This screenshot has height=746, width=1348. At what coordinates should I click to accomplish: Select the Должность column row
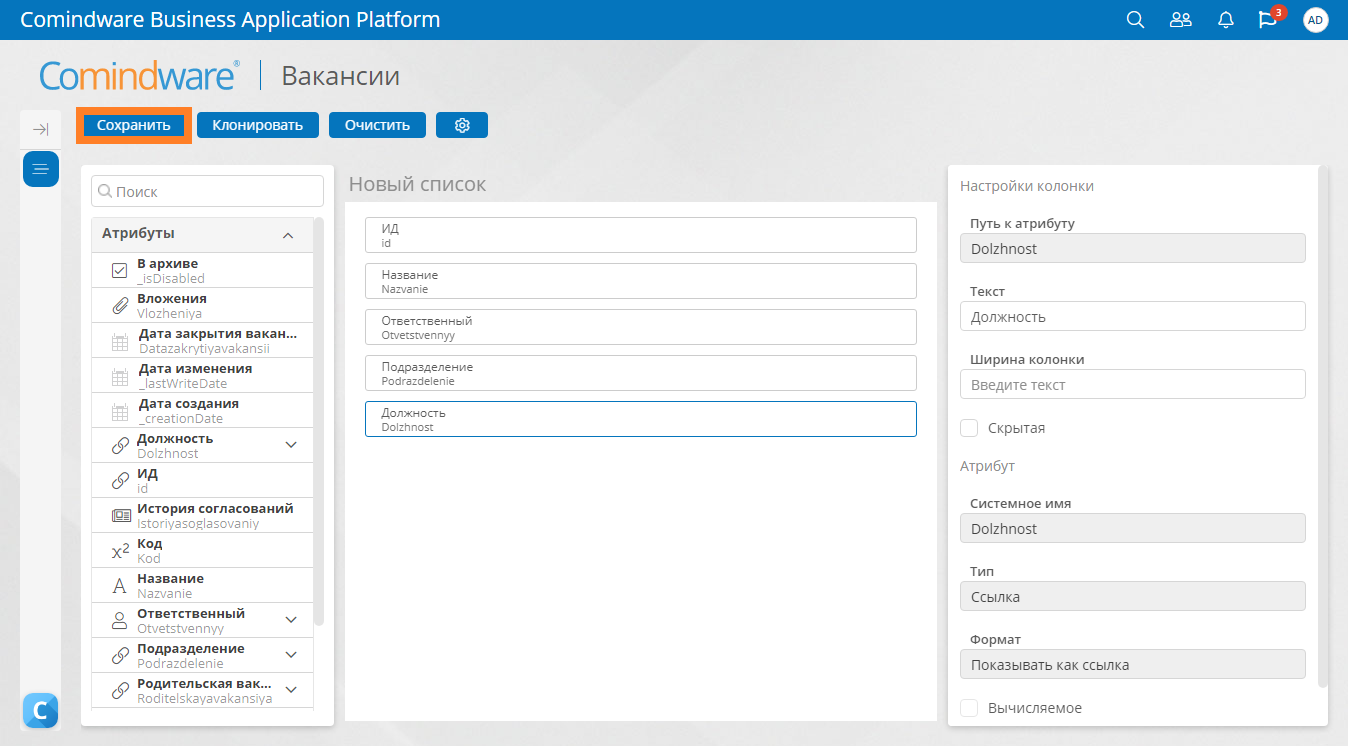641,419
